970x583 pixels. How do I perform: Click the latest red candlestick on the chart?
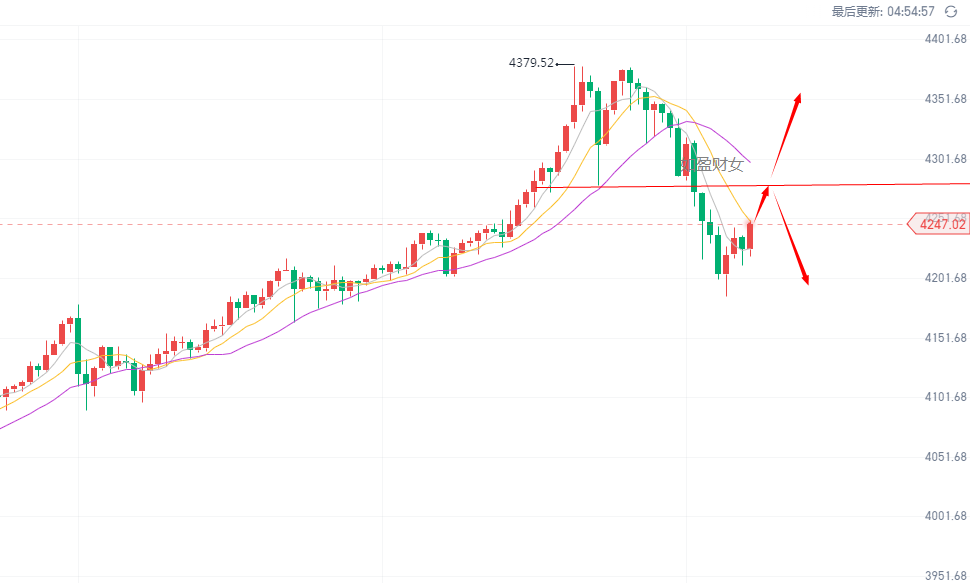(x=750, y=236)
